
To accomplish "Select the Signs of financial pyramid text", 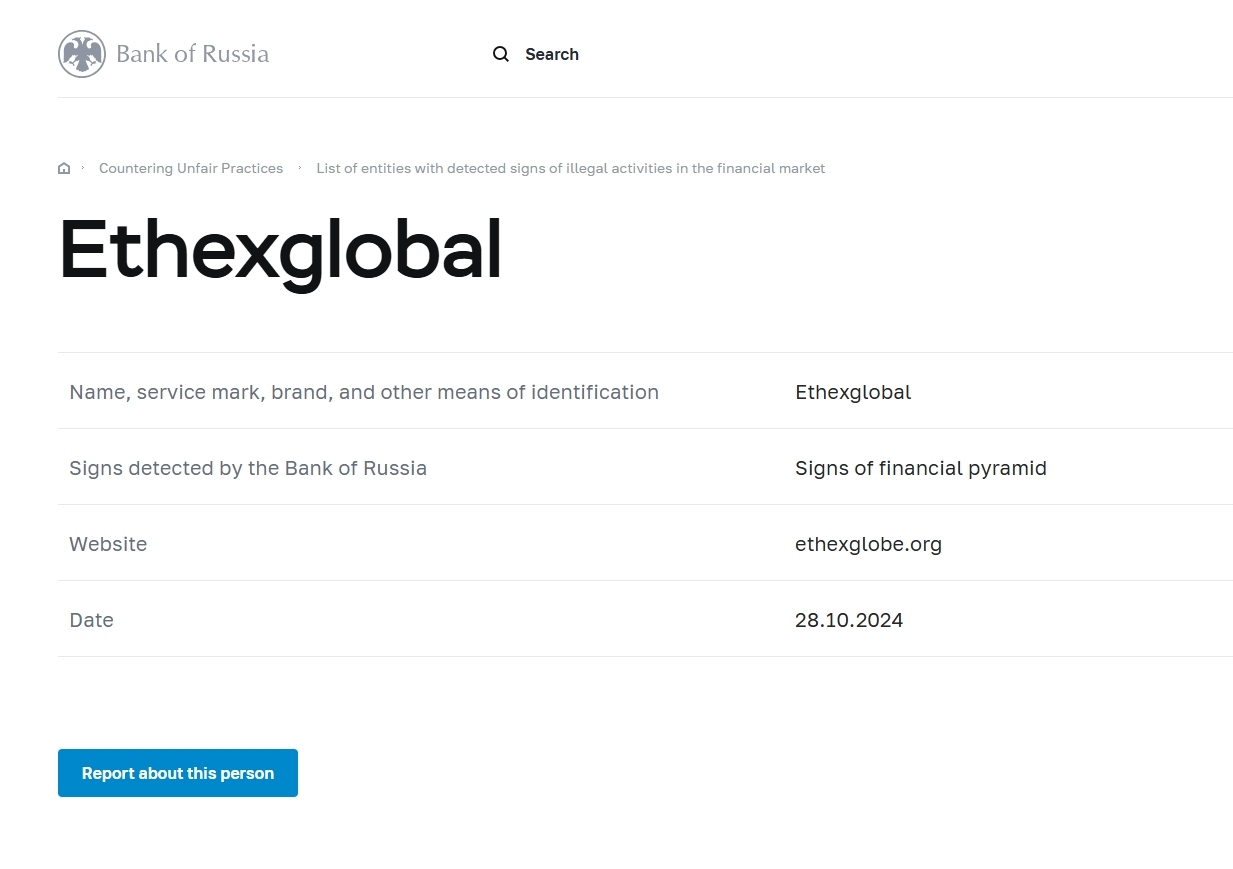I will click(x=920, y=468).
